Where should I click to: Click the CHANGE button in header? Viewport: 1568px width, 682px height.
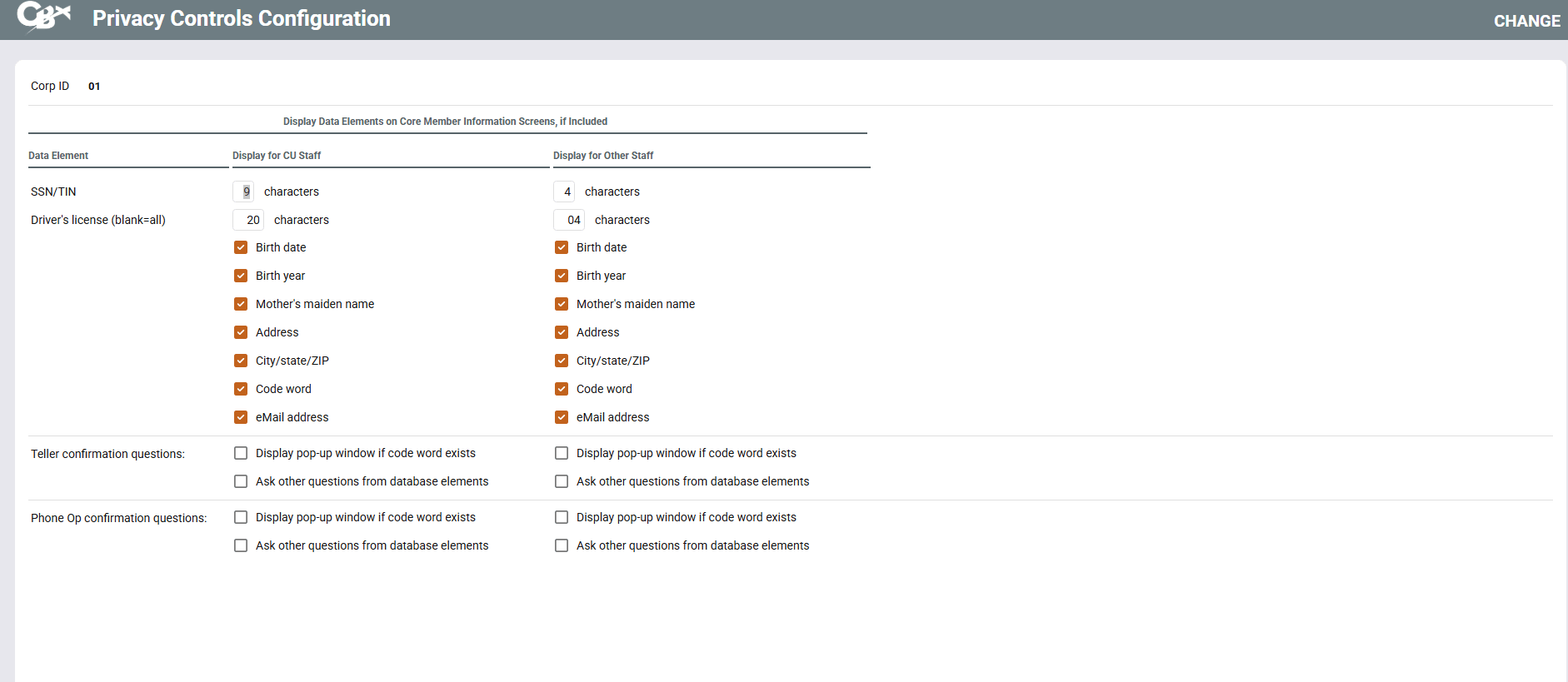click(x=1526, y=21)
